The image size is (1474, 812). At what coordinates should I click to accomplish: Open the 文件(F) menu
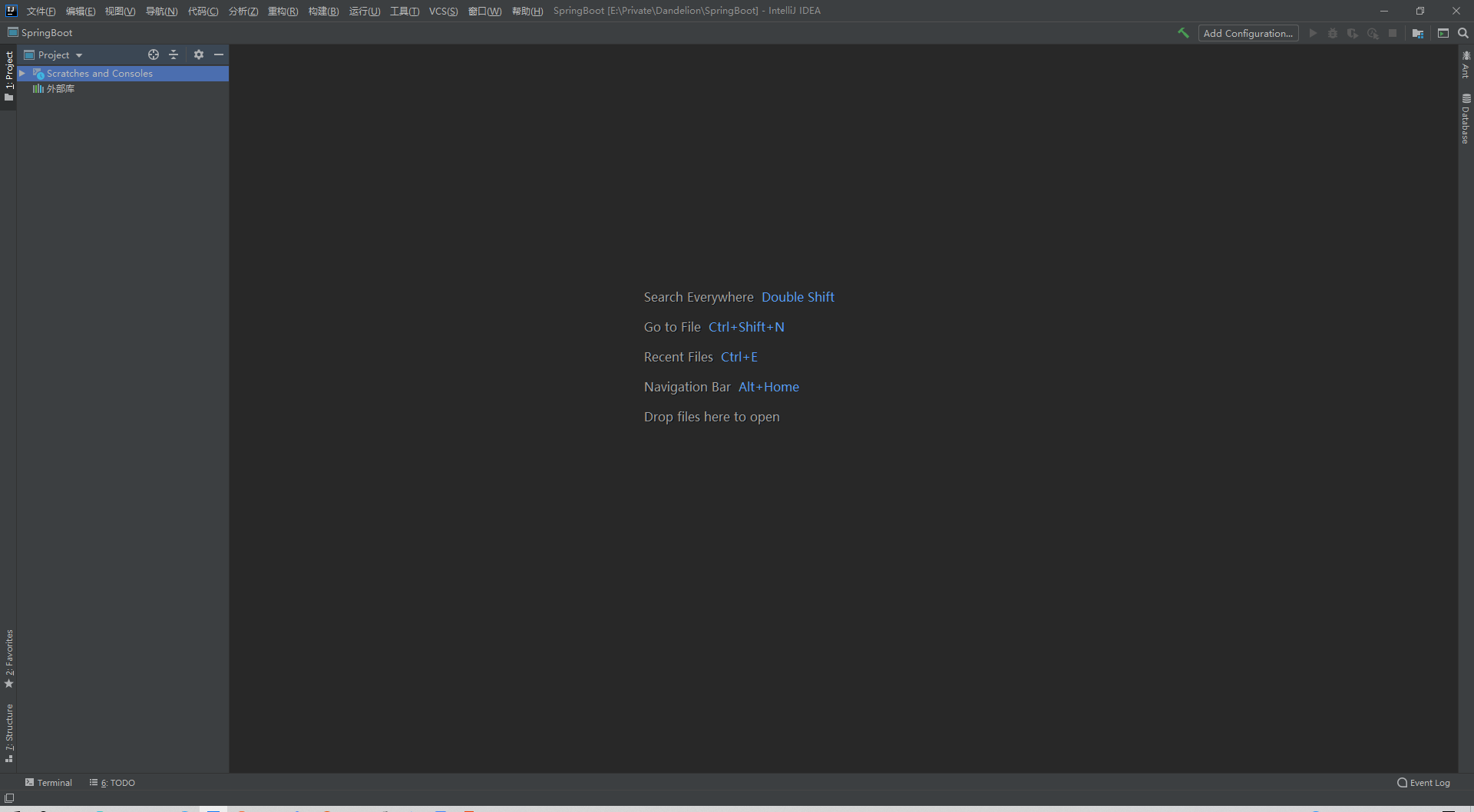coord(41,11)
